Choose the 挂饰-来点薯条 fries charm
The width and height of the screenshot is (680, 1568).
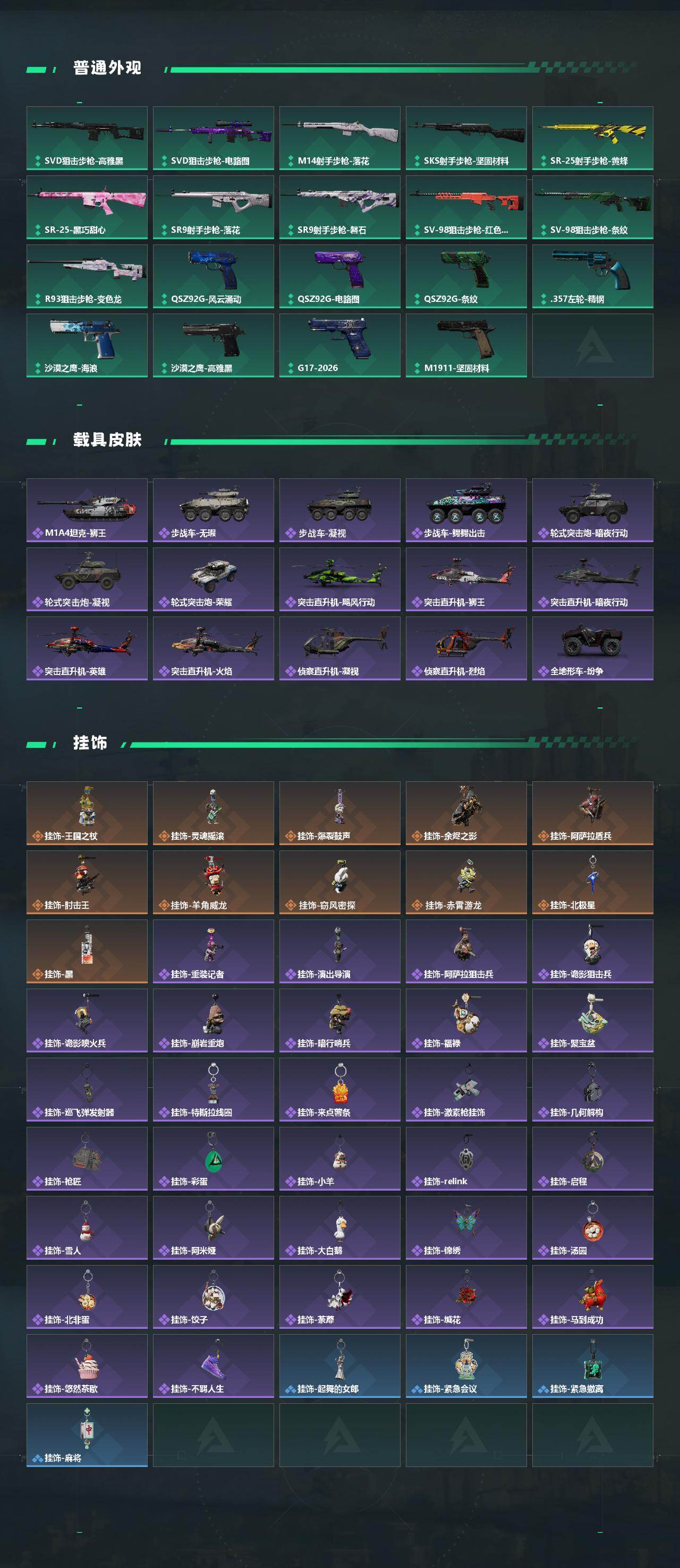tap(339, 1089)
